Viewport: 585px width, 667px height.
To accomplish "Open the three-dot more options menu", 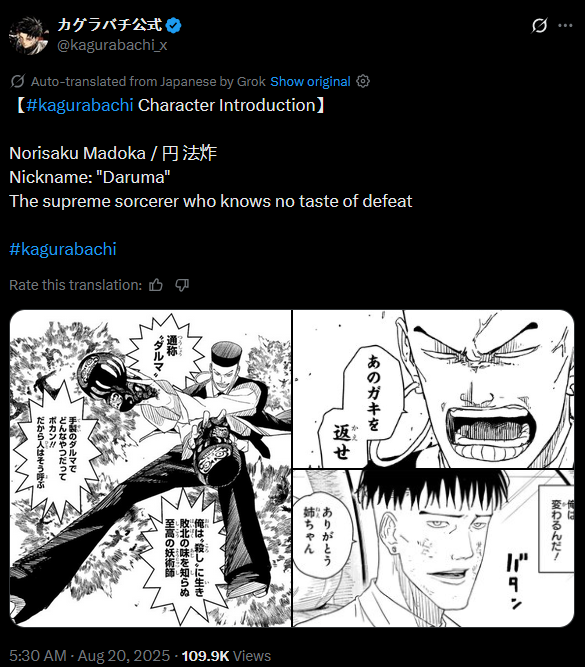I will pos(565,26).
